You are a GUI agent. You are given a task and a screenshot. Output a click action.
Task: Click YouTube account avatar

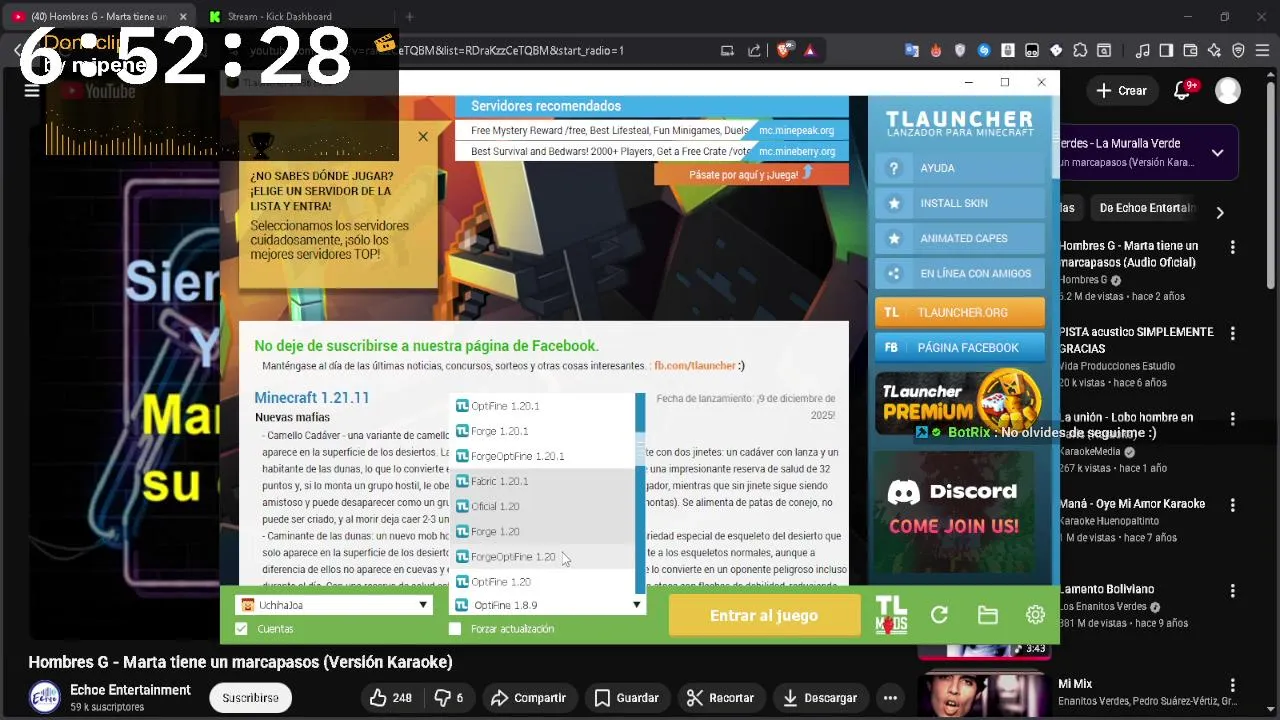click(1228, 90)
